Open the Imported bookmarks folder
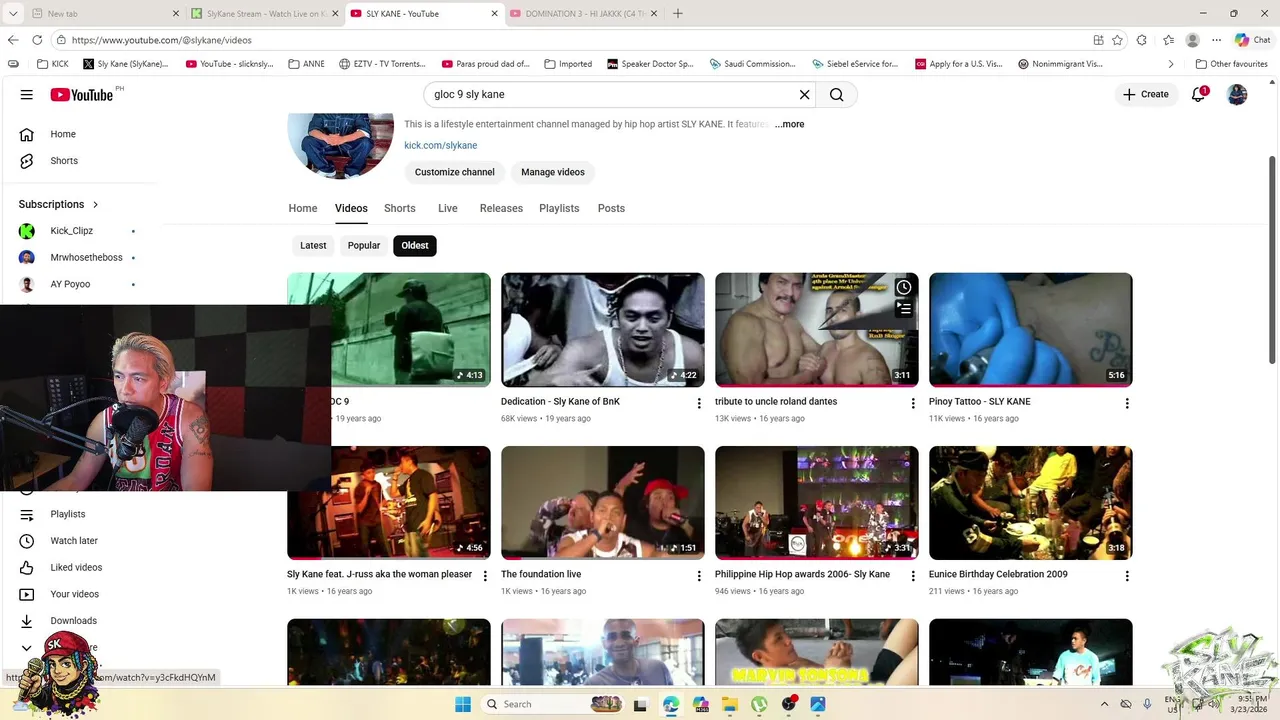Screen dimensions: 1280x720 point(568,64)
